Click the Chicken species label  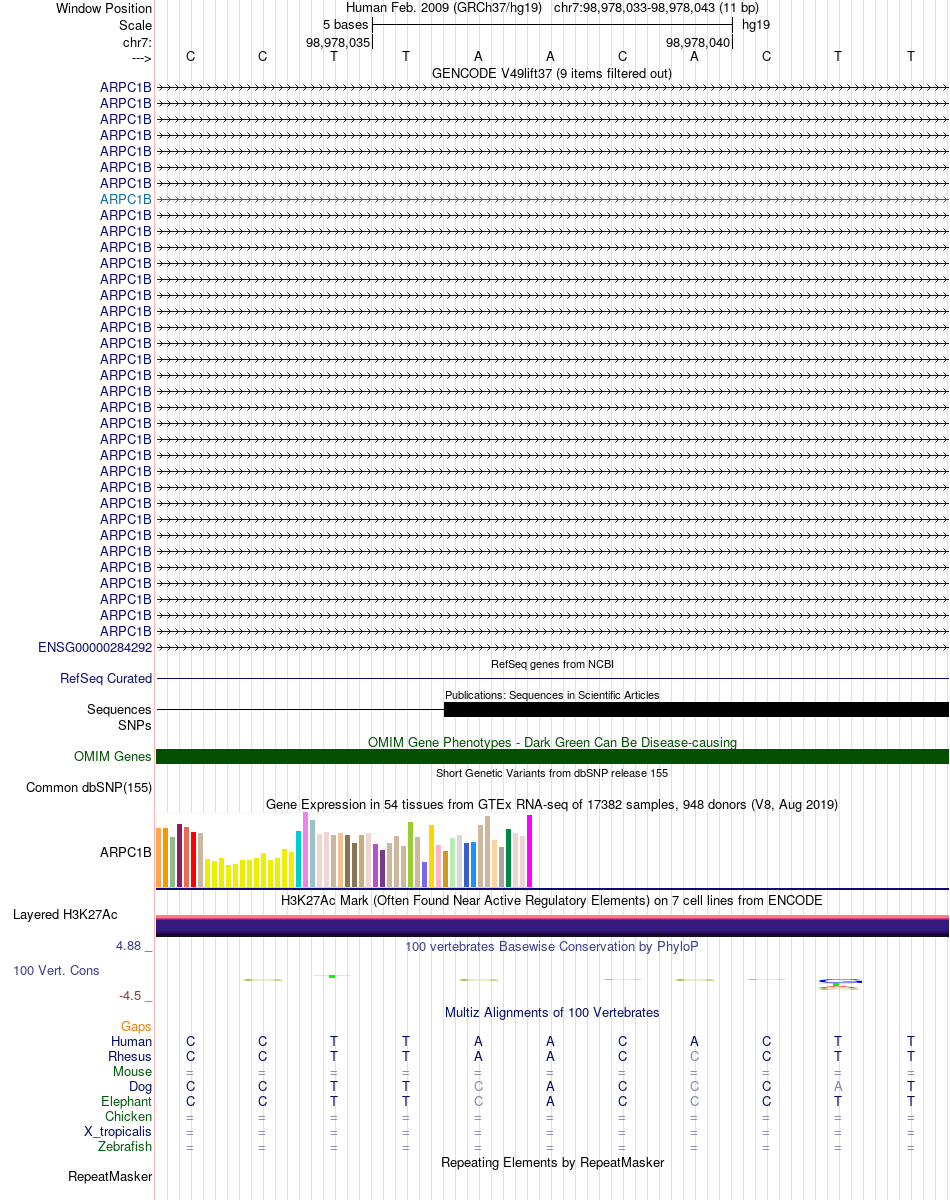pos(128,1116)
